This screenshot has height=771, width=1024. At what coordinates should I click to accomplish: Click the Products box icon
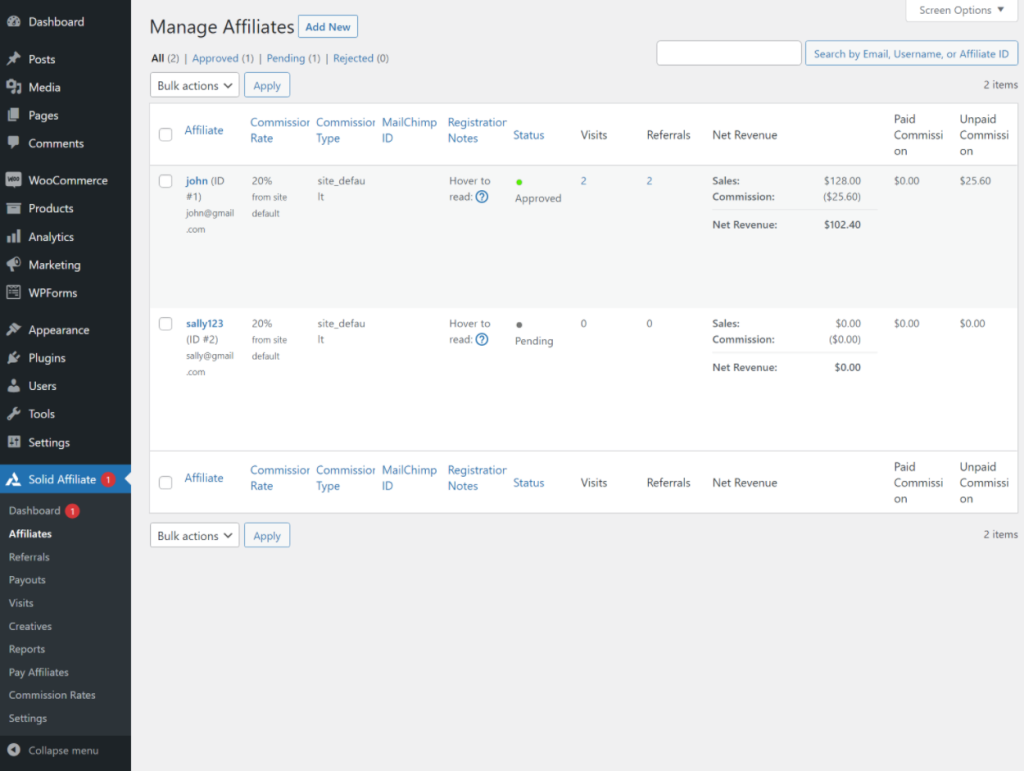click(14, 208)
